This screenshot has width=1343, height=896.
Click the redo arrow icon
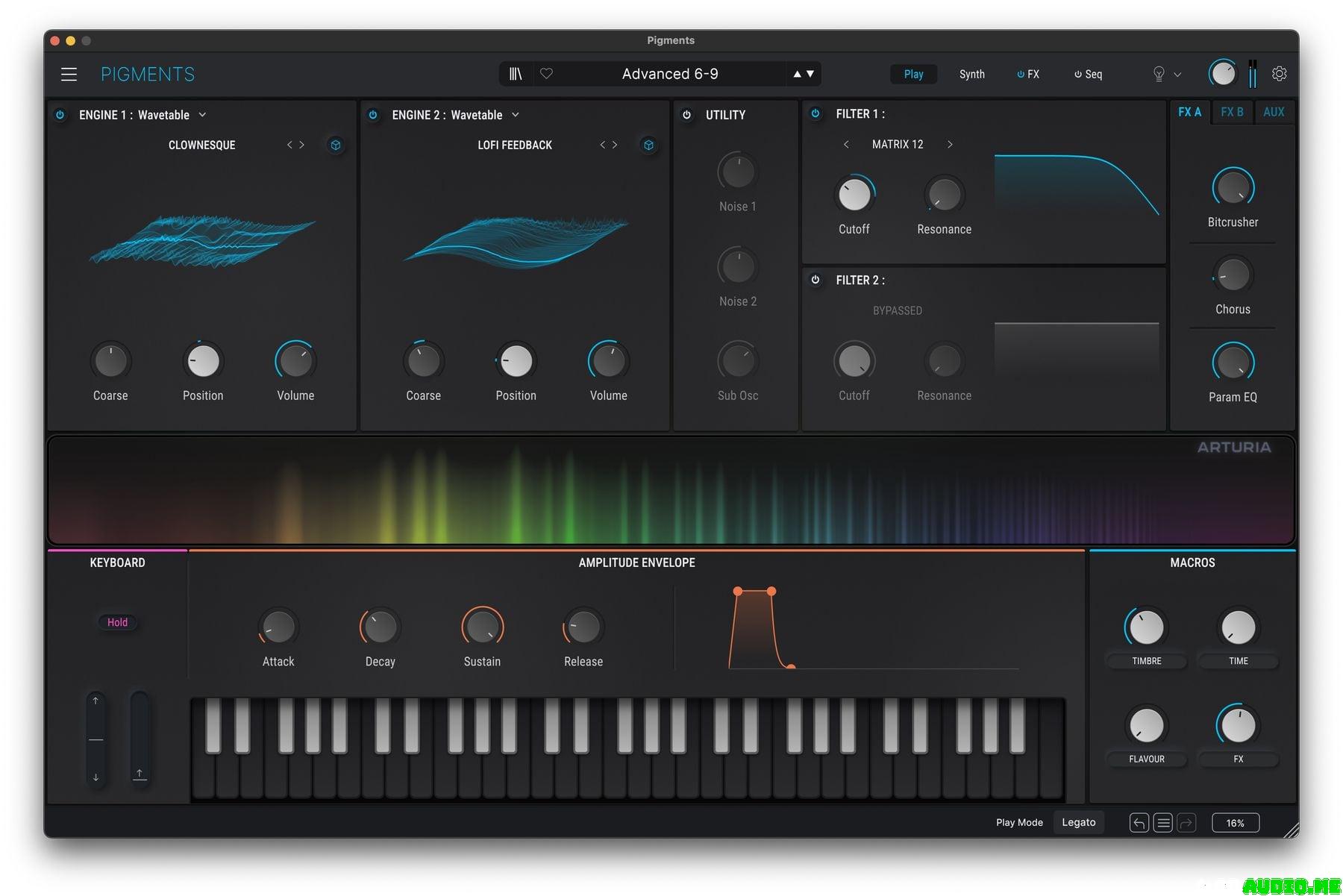(1186, 823)
